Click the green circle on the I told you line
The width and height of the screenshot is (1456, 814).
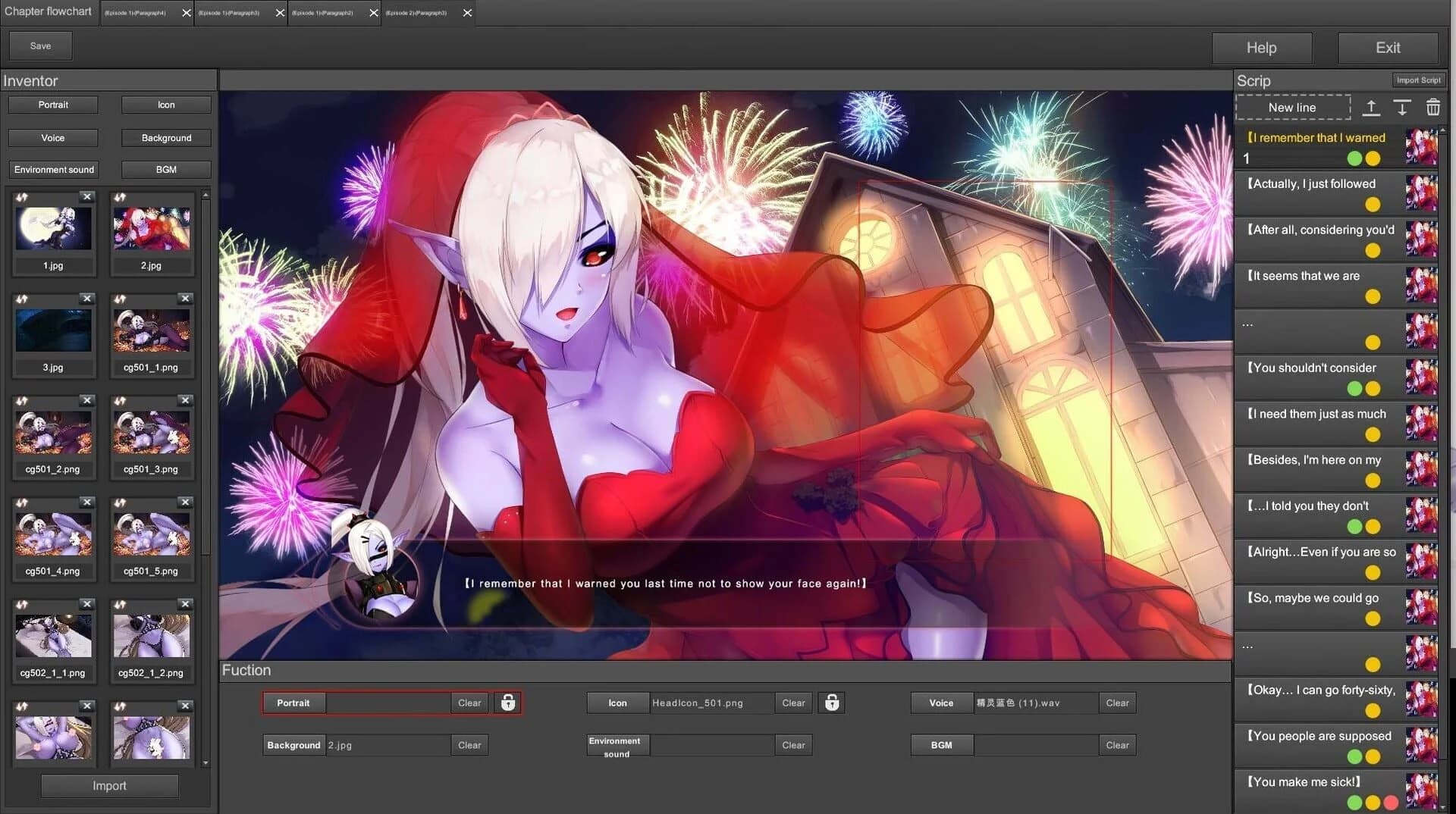[1354, 526]
